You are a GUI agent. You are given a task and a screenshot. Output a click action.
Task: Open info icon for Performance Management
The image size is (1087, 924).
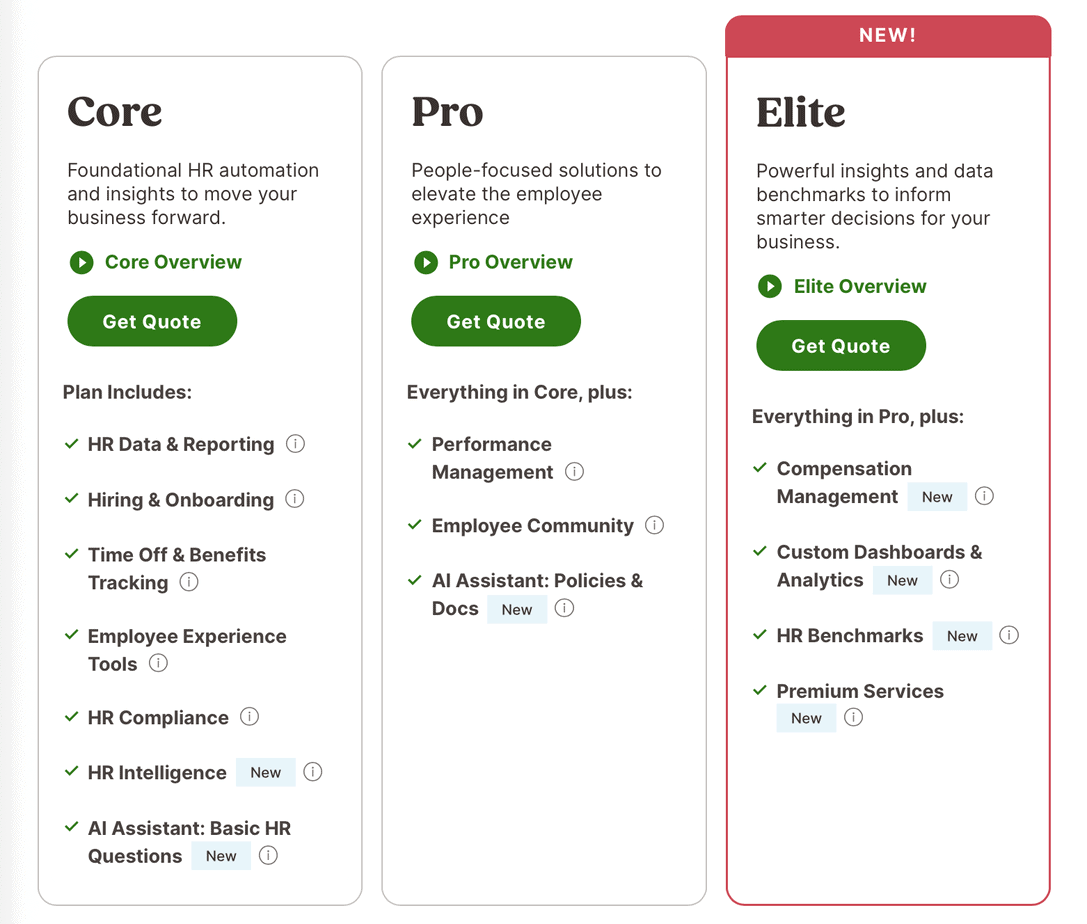(574, 472)
